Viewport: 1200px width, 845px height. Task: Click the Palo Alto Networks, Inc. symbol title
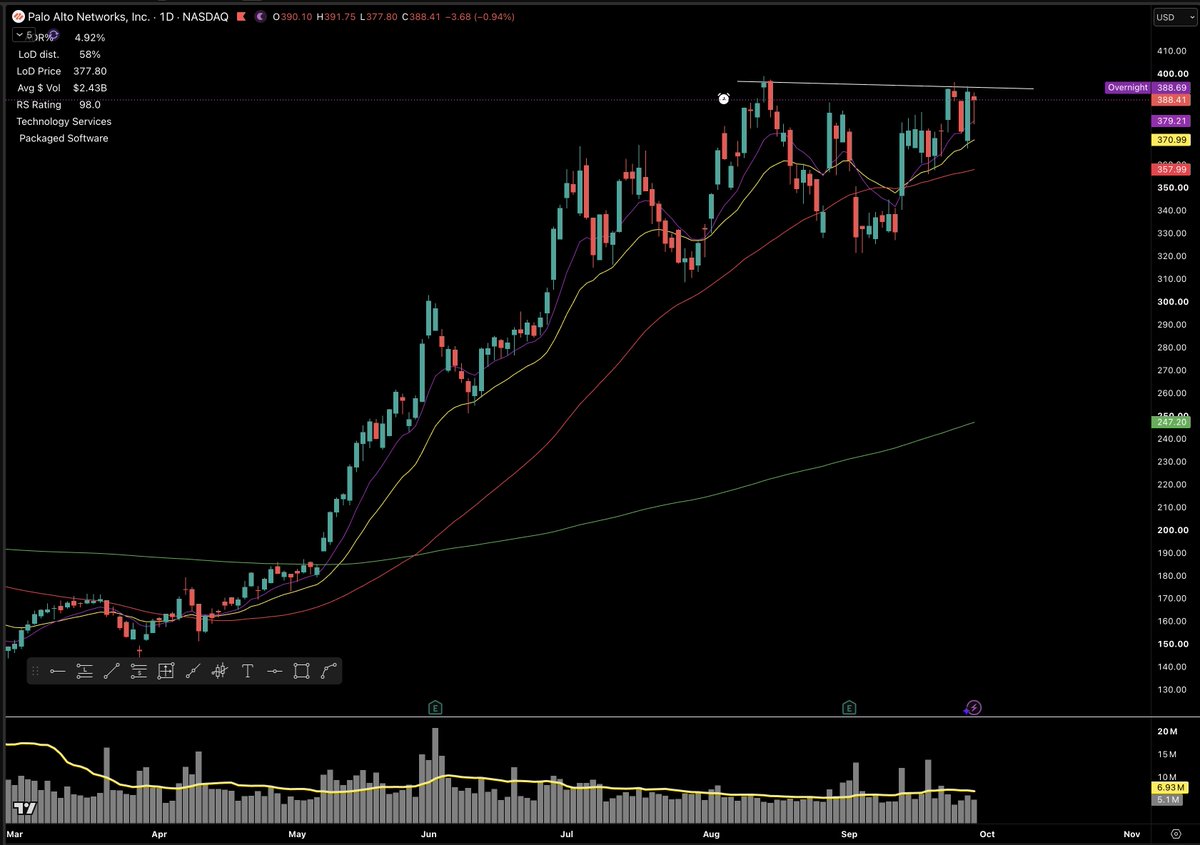pos(88,17)
